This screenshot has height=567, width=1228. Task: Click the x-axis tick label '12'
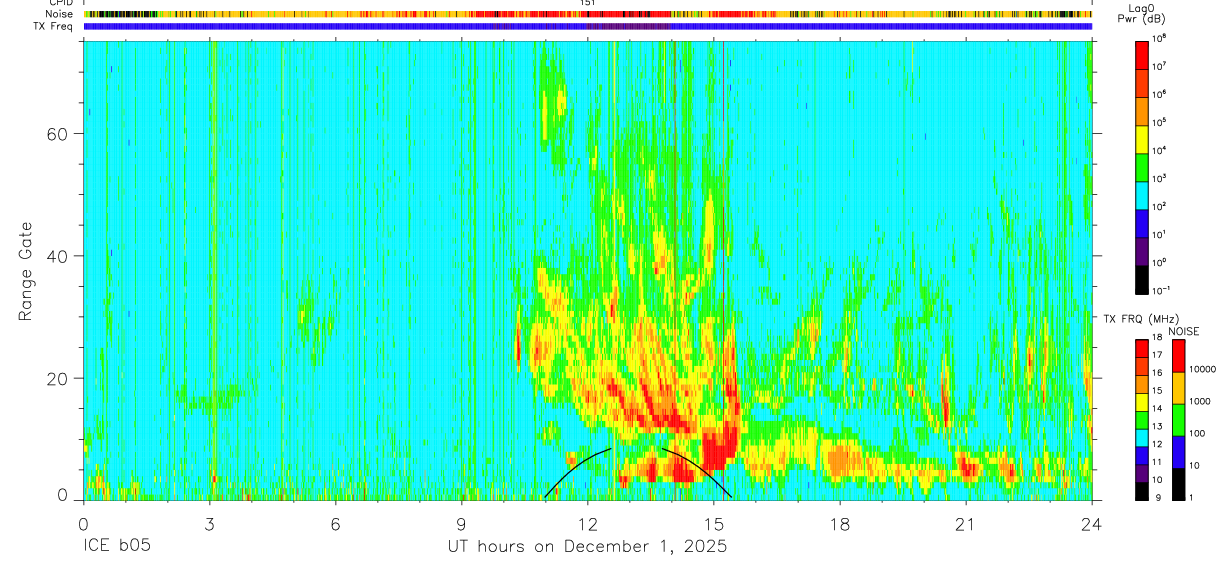pos(588,524)
